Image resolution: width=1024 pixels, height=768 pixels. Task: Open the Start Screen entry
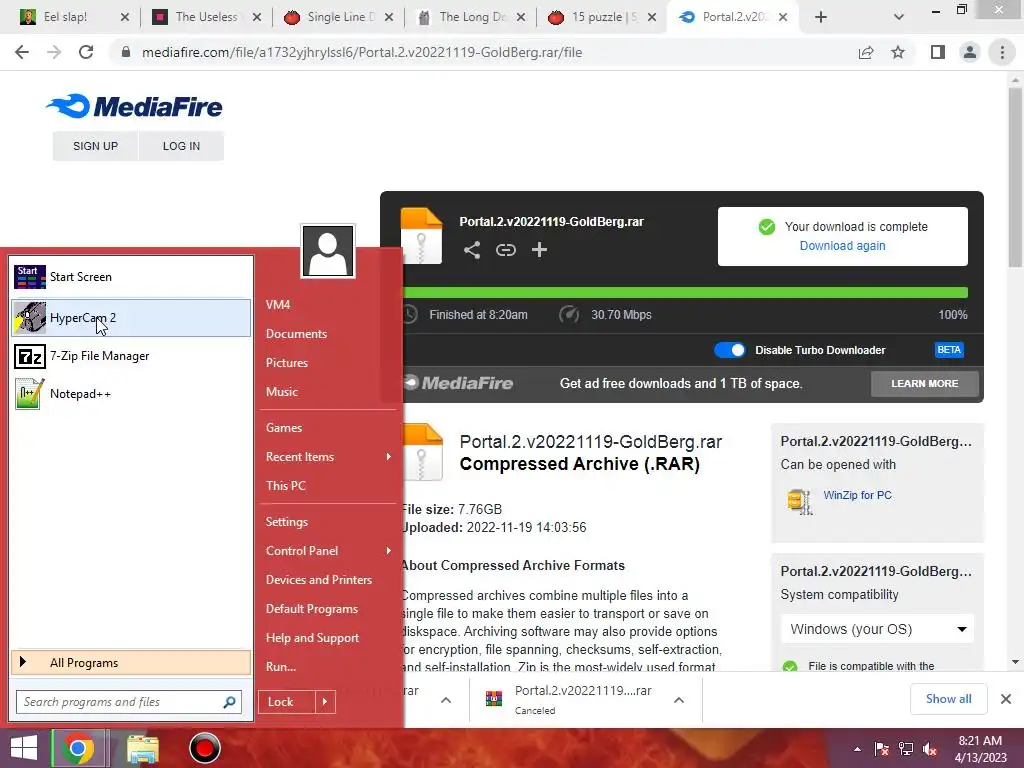tap(131, 277)
